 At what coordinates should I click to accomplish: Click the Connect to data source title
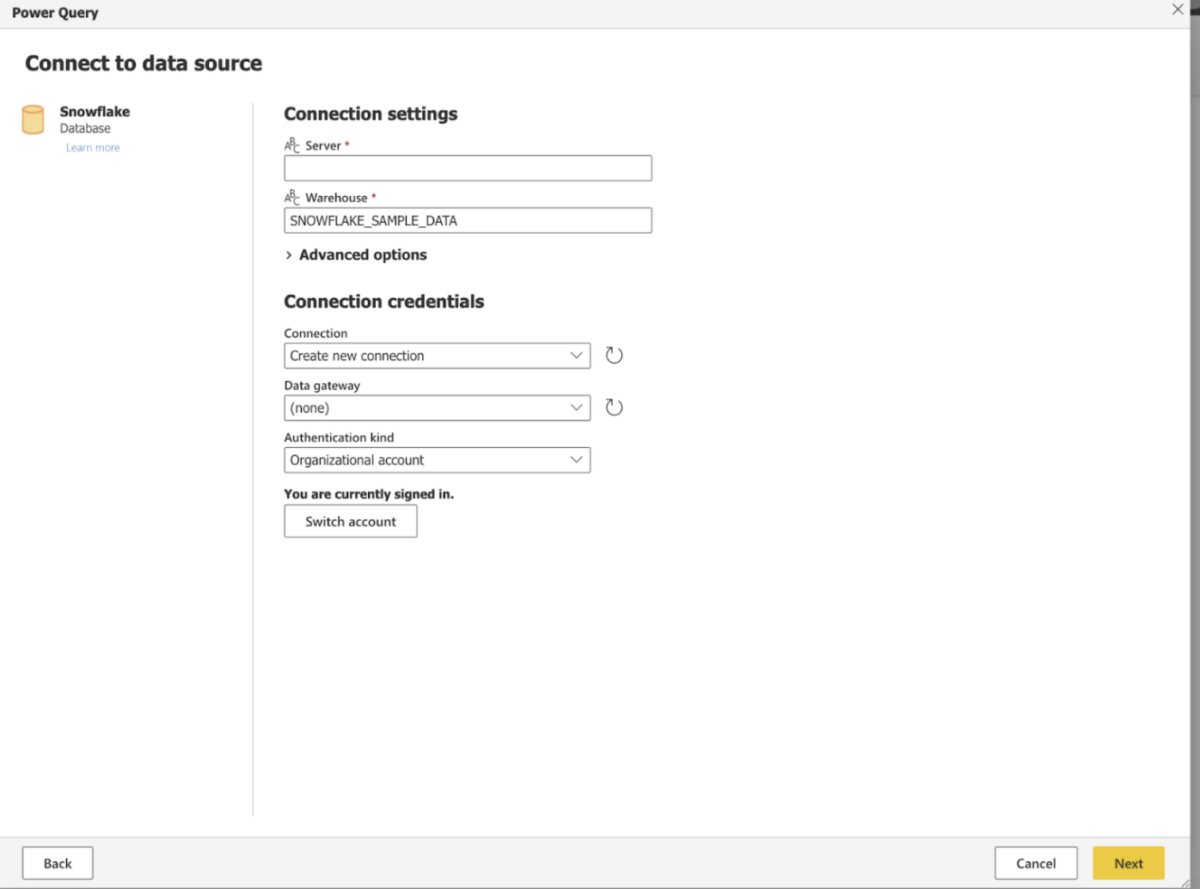(143, 63)
